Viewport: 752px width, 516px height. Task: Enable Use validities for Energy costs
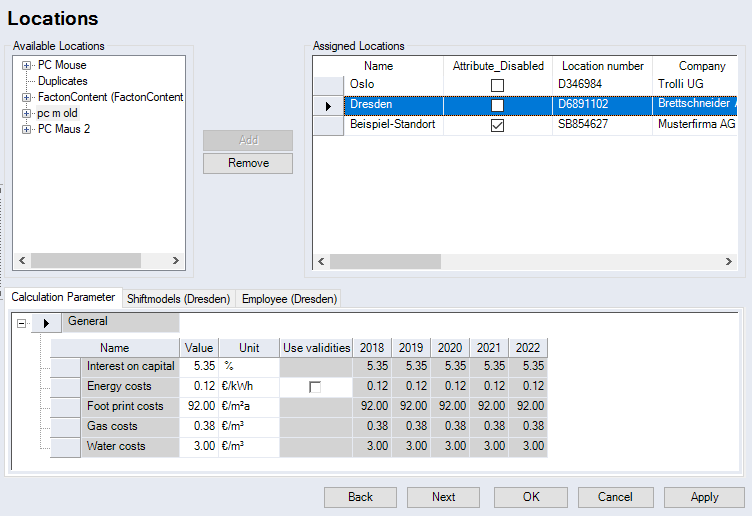tap(315, 387)
